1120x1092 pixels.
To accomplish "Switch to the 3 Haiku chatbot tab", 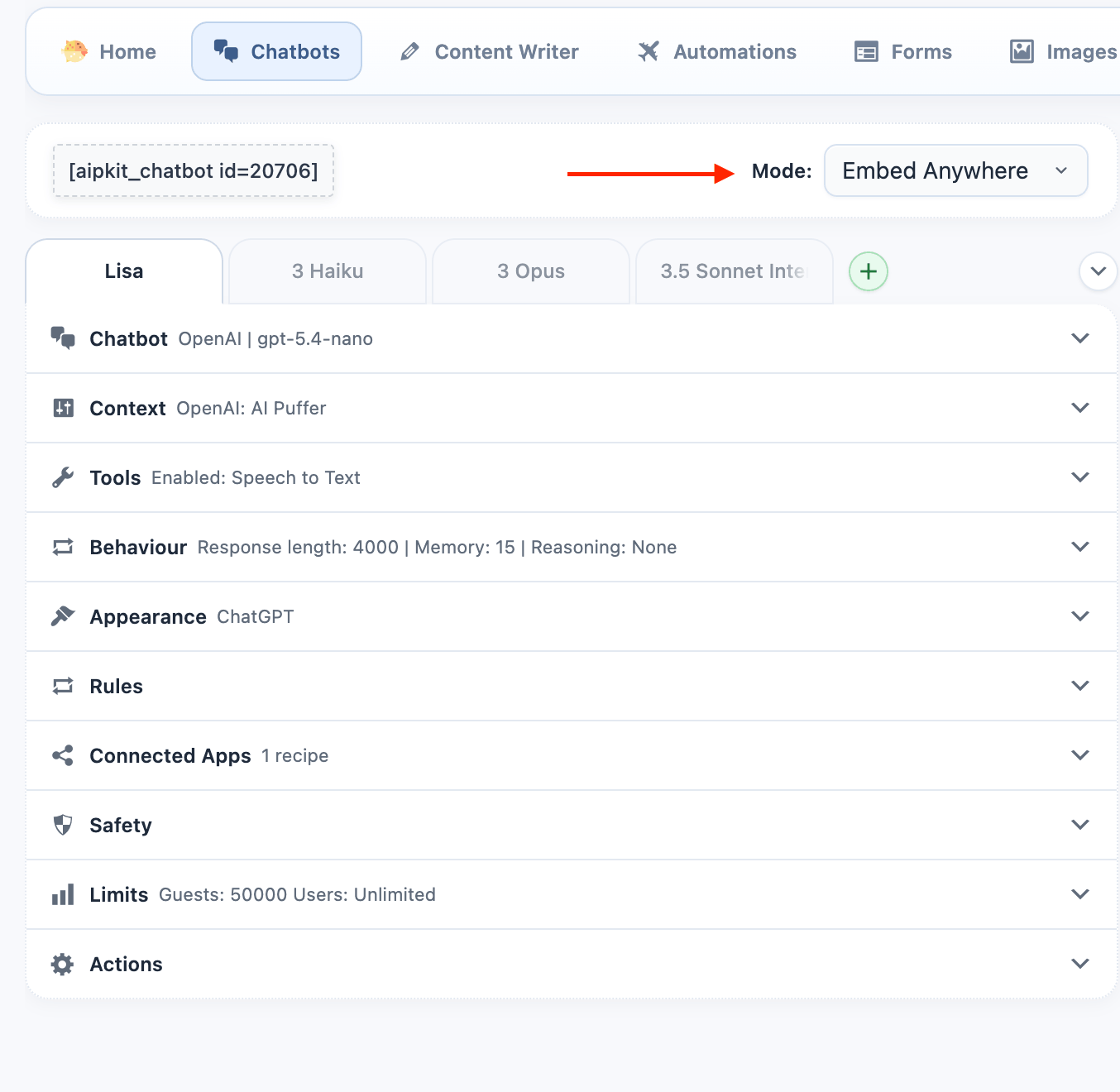I will pyautogui.click(x=328, y=271).
